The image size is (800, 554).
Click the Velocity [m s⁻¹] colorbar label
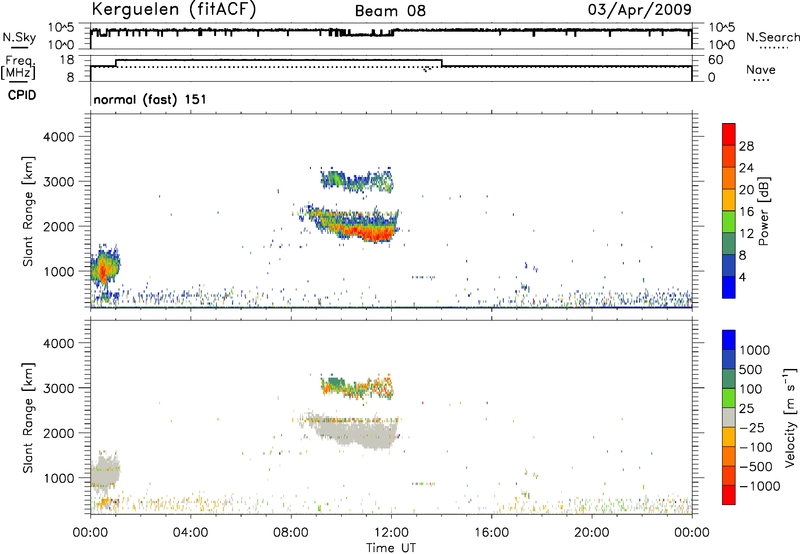[790, 417]
